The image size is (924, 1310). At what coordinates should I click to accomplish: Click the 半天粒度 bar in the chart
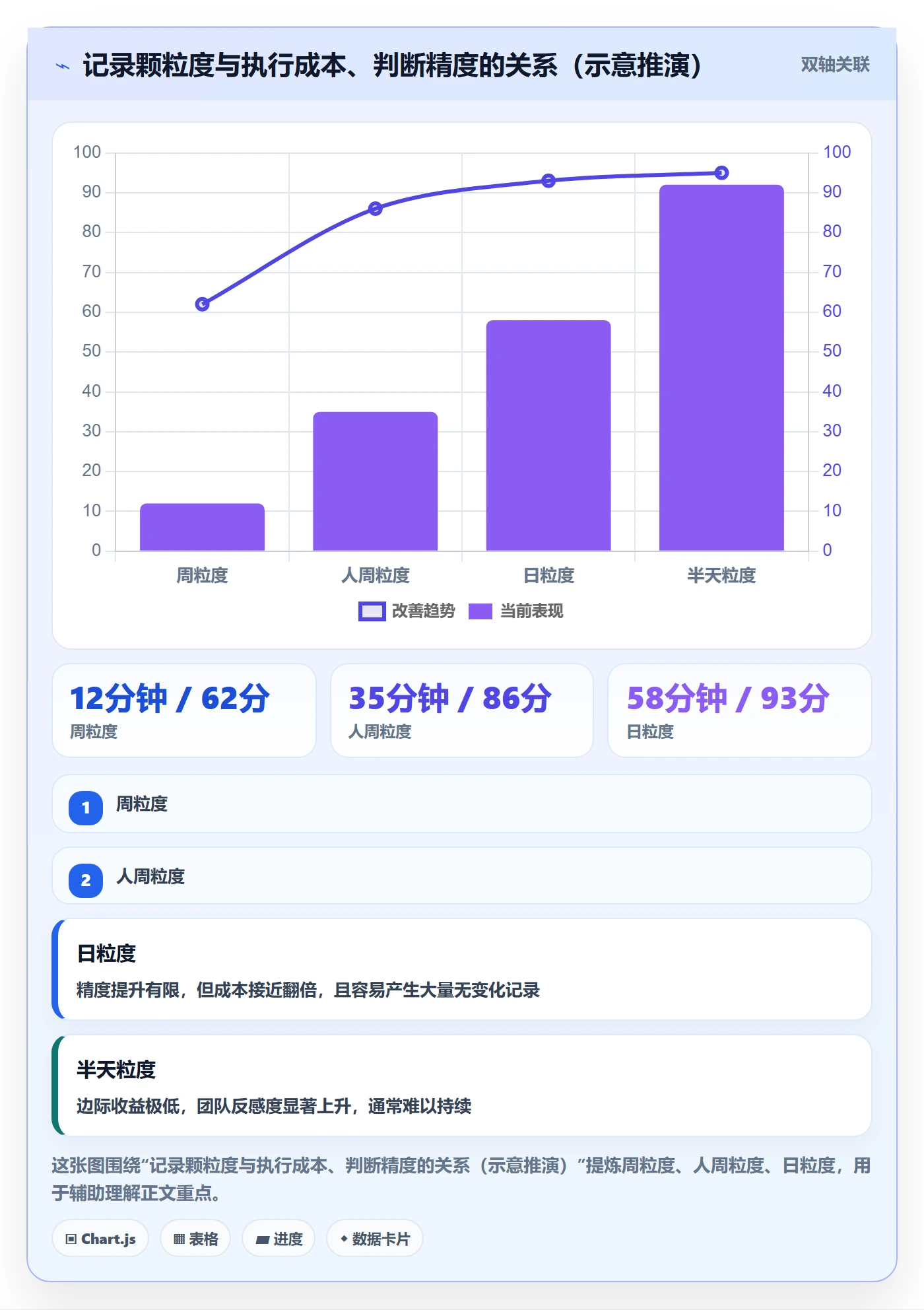pos(721,368)
